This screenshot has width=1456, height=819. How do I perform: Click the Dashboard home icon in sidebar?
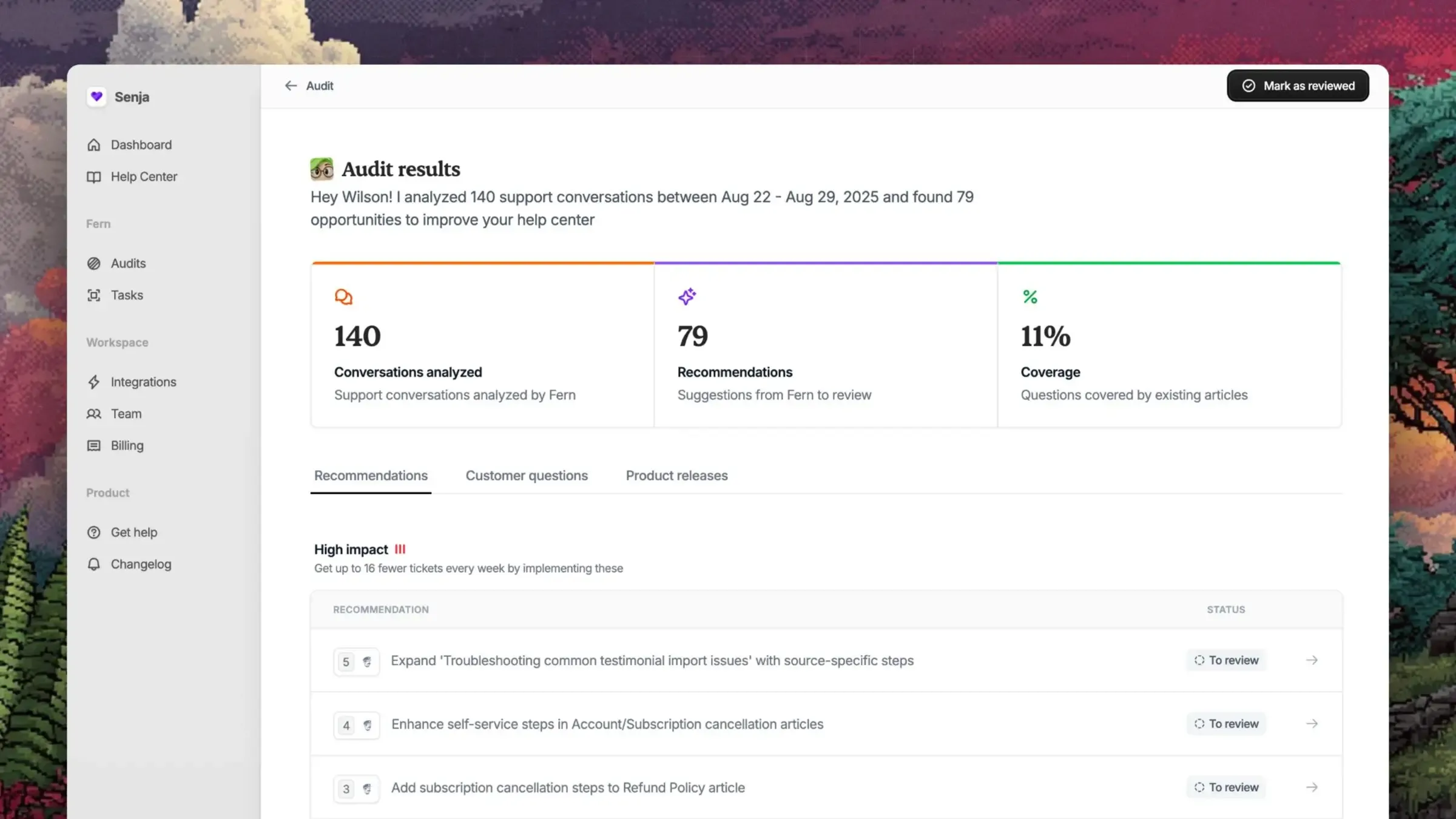[93, 145]
